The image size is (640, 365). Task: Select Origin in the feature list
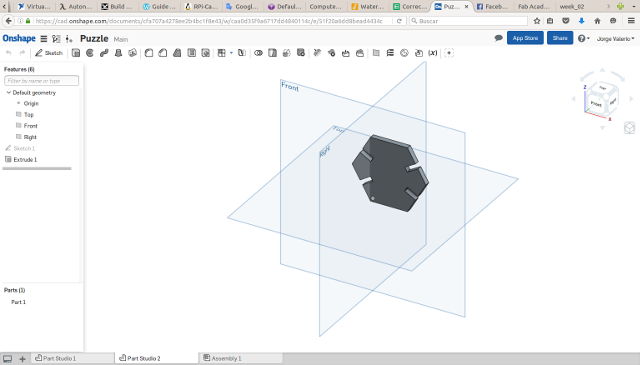pos(31,103)
